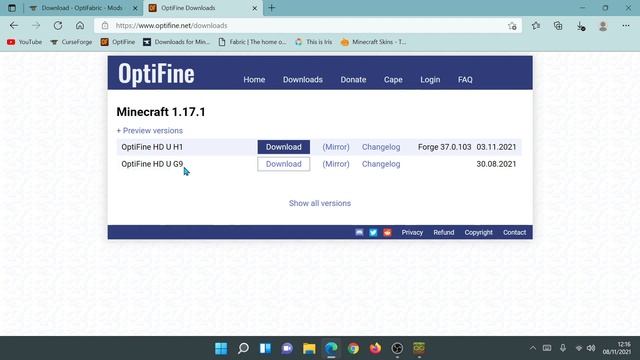Image resolution: width=640 pixels, height=360 pixels.
Task: Download OptiFine HD U G9
Action: [x=284, y=164]
